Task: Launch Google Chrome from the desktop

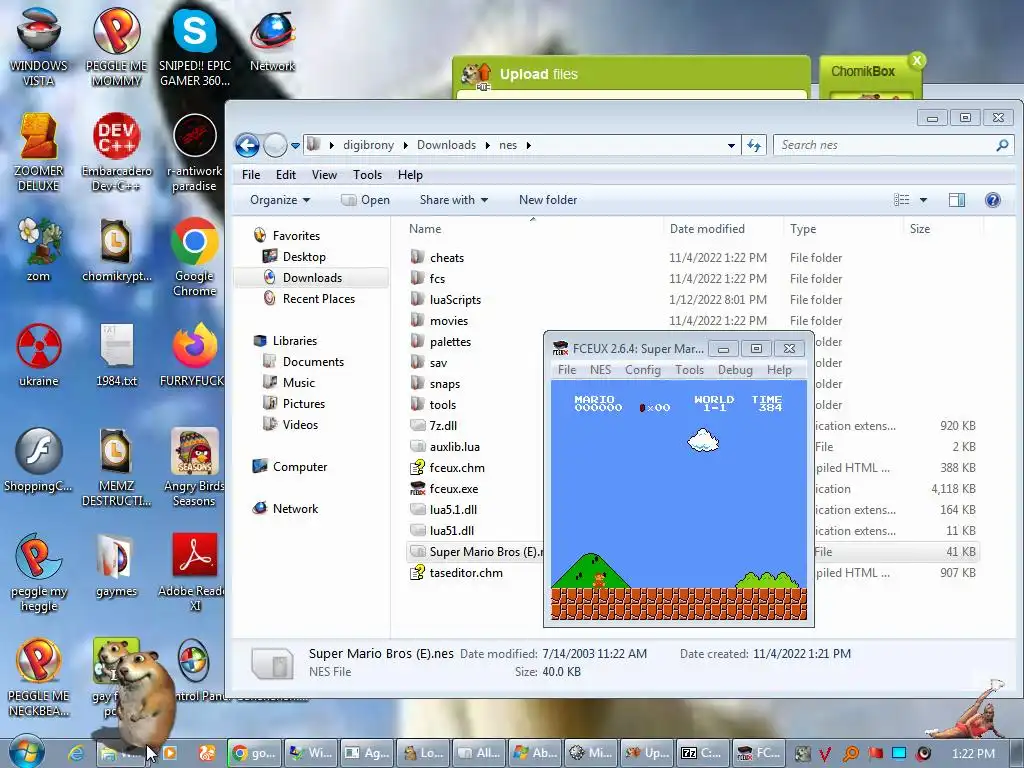Action: [195, 256]
